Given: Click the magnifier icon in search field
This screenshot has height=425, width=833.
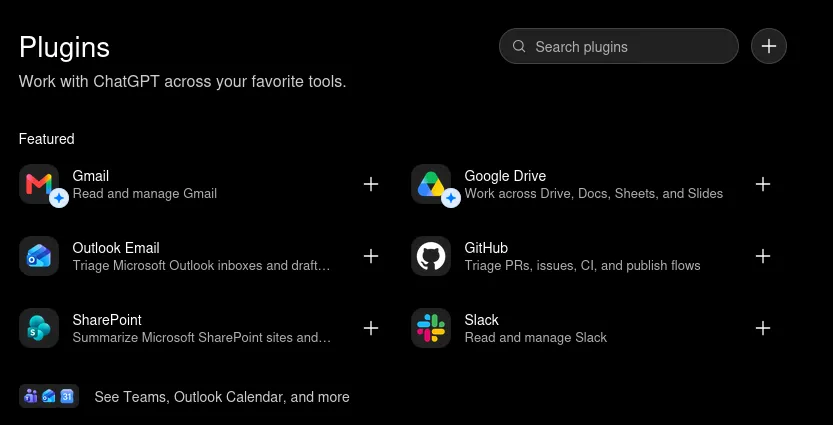Looking at the screenshot, I should tap(519, 46).
